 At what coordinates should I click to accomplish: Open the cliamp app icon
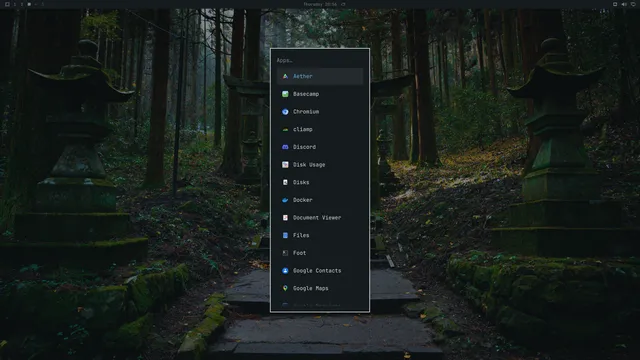285,129
